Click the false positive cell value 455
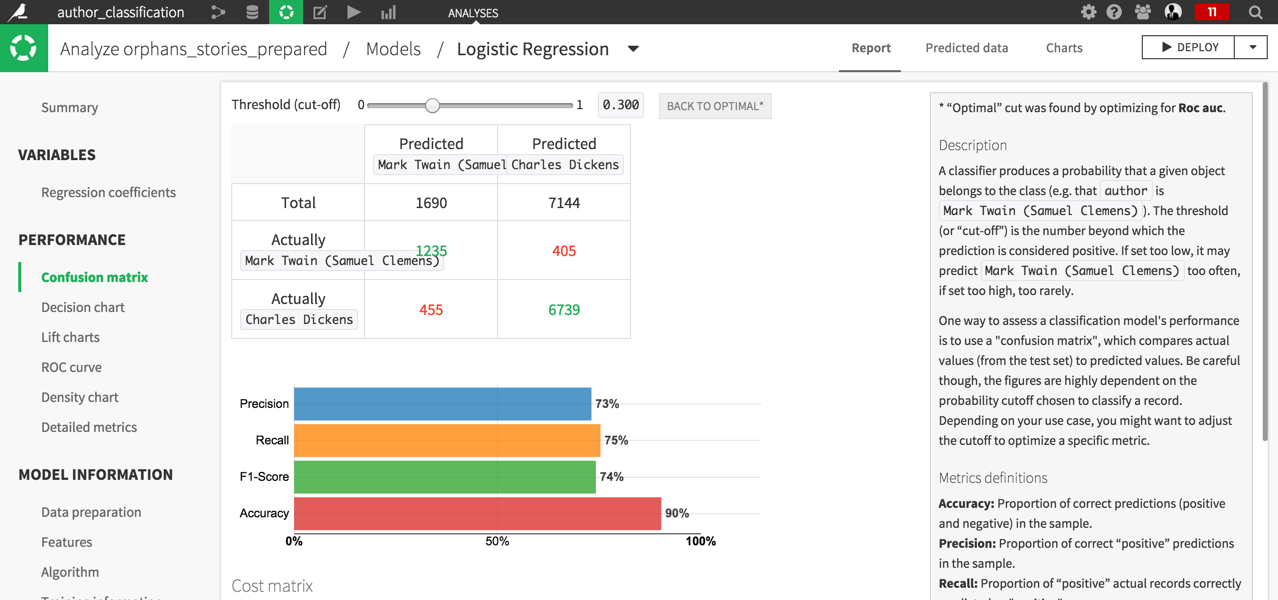 point(431,310)
